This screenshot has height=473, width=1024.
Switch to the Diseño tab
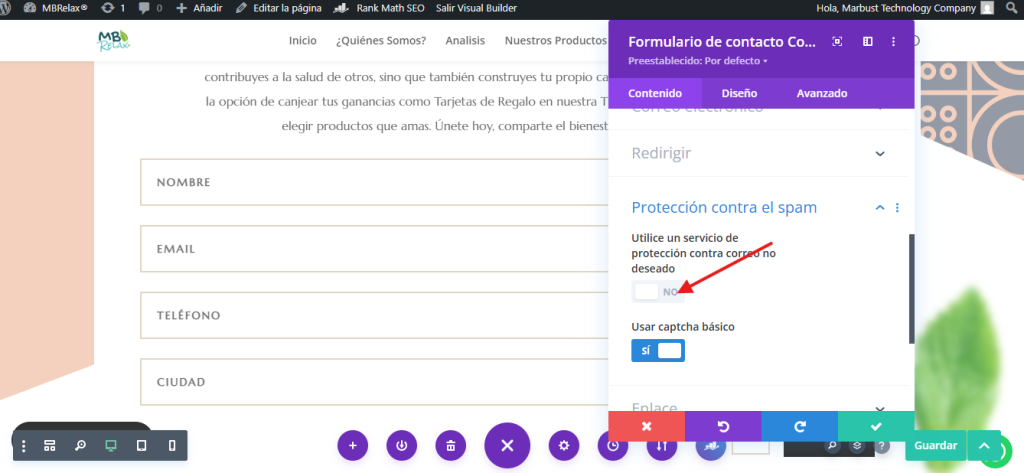[x=739, y=93]
